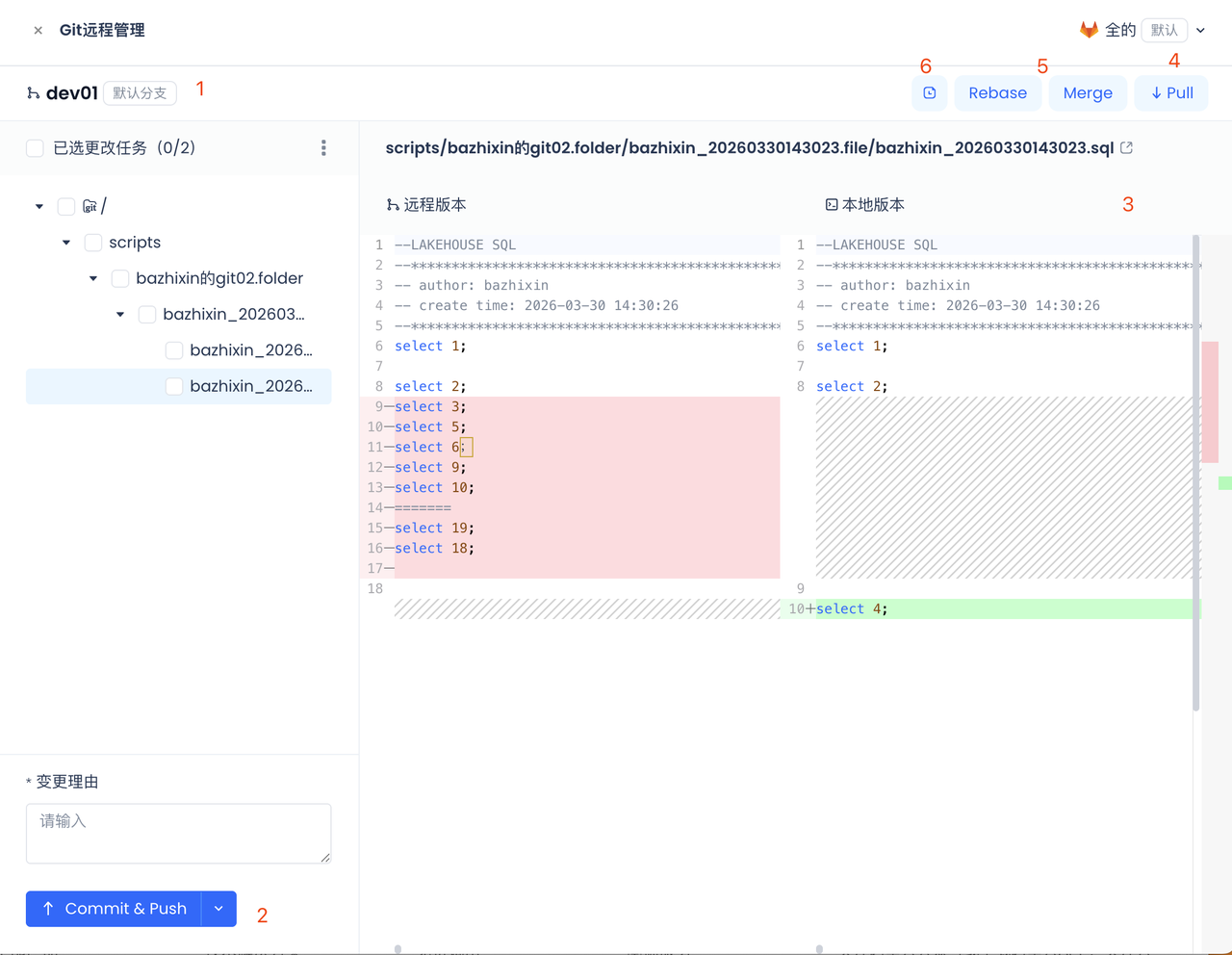Click the green addition marker in overview ruler
Image resolution: width=1232 pixels, height=955 pixels.
pyautogui.click(x=1225, y=482)
